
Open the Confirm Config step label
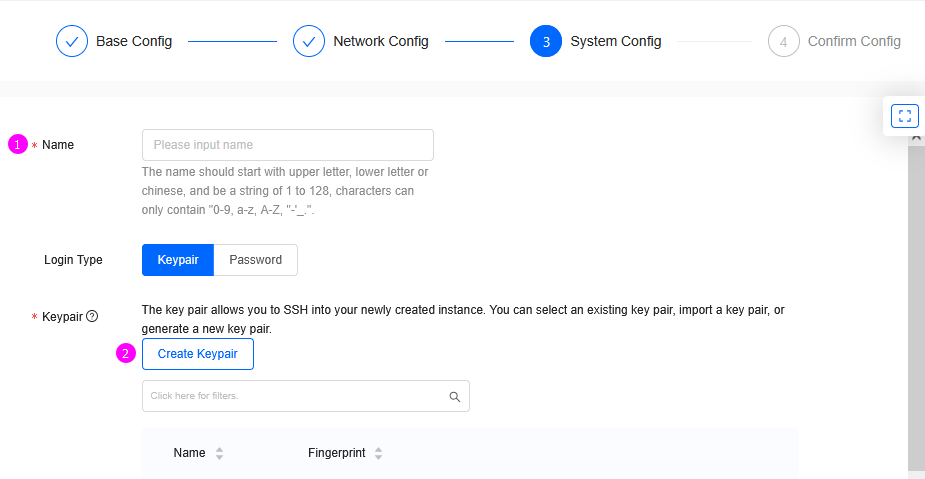pyautogui.click(x=854, y=41)
